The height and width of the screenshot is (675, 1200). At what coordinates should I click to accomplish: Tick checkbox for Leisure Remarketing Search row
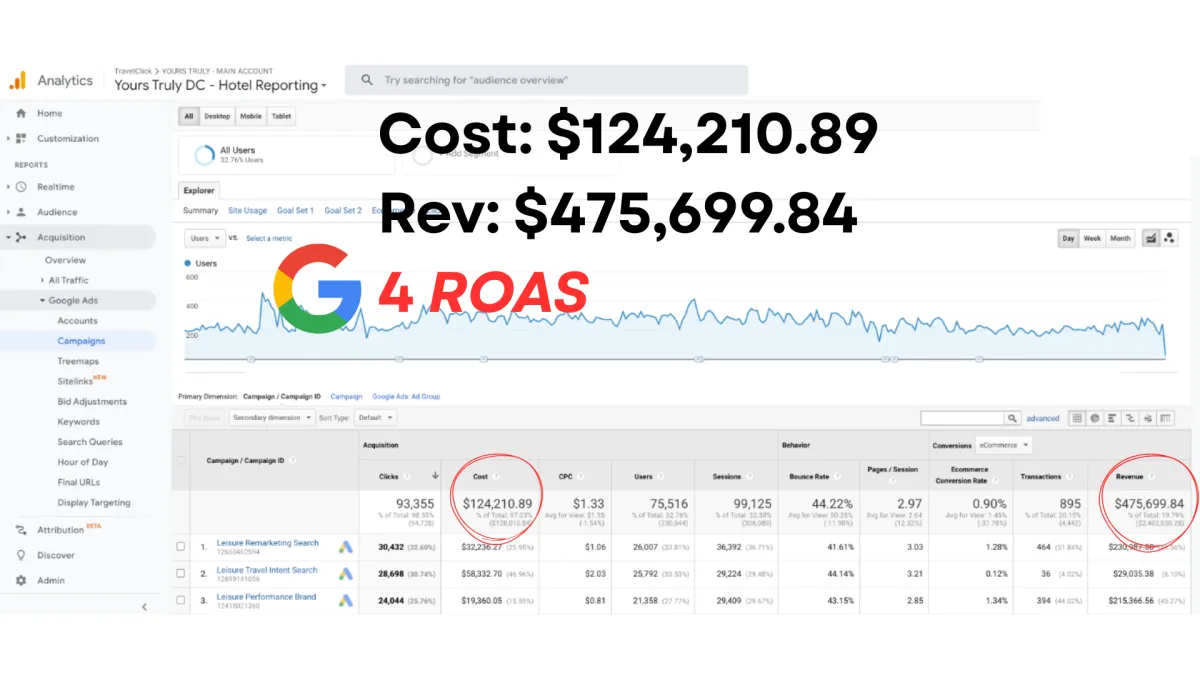[181, 547]
